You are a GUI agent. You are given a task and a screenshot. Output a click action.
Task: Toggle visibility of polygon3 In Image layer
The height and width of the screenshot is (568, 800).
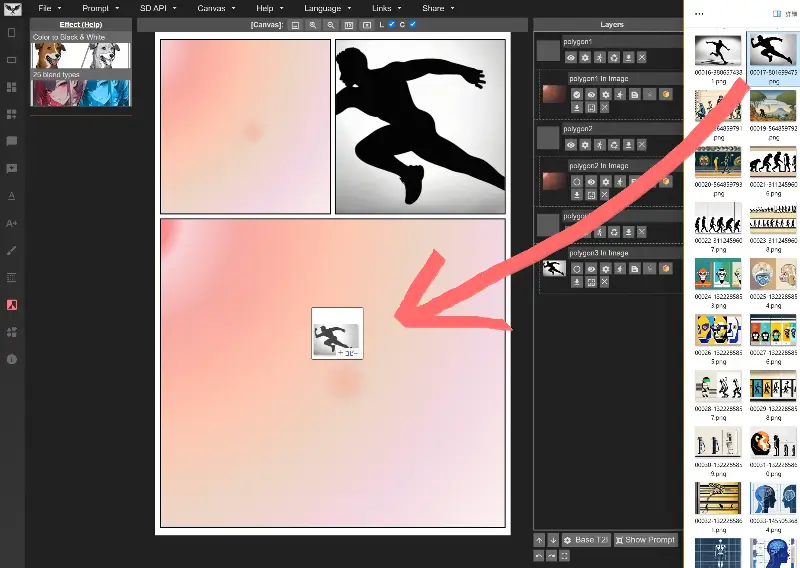tap(591, 268)
